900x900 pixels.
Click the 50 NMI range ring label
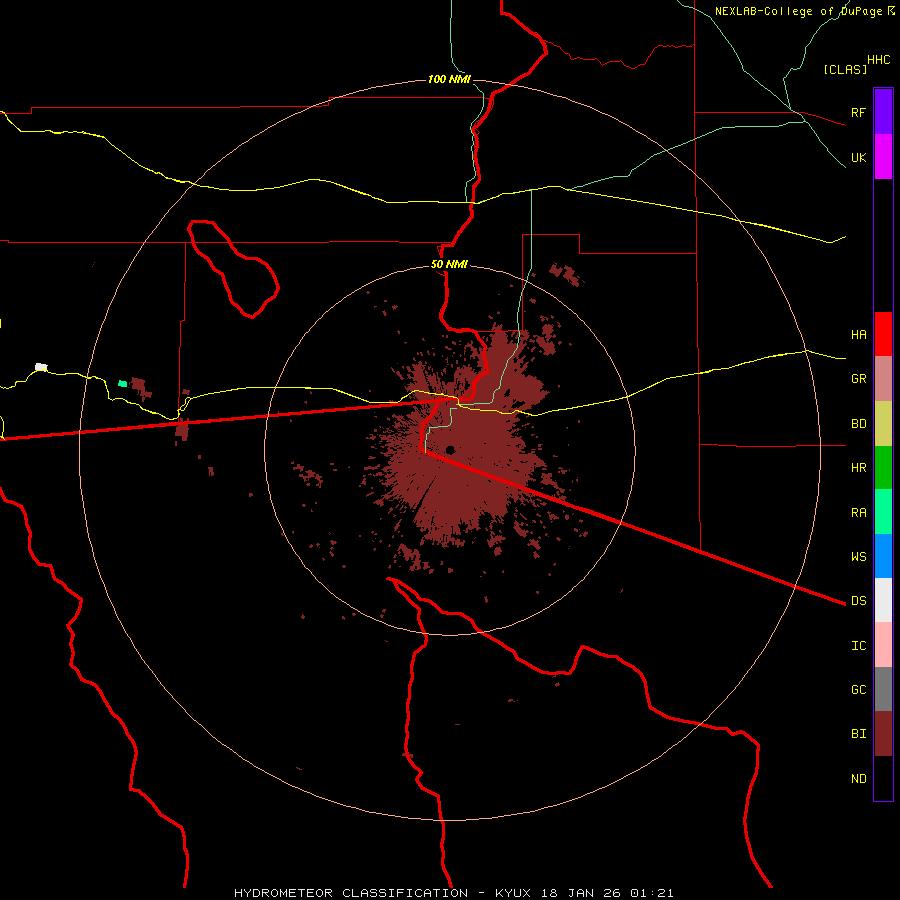pos(449,264)
